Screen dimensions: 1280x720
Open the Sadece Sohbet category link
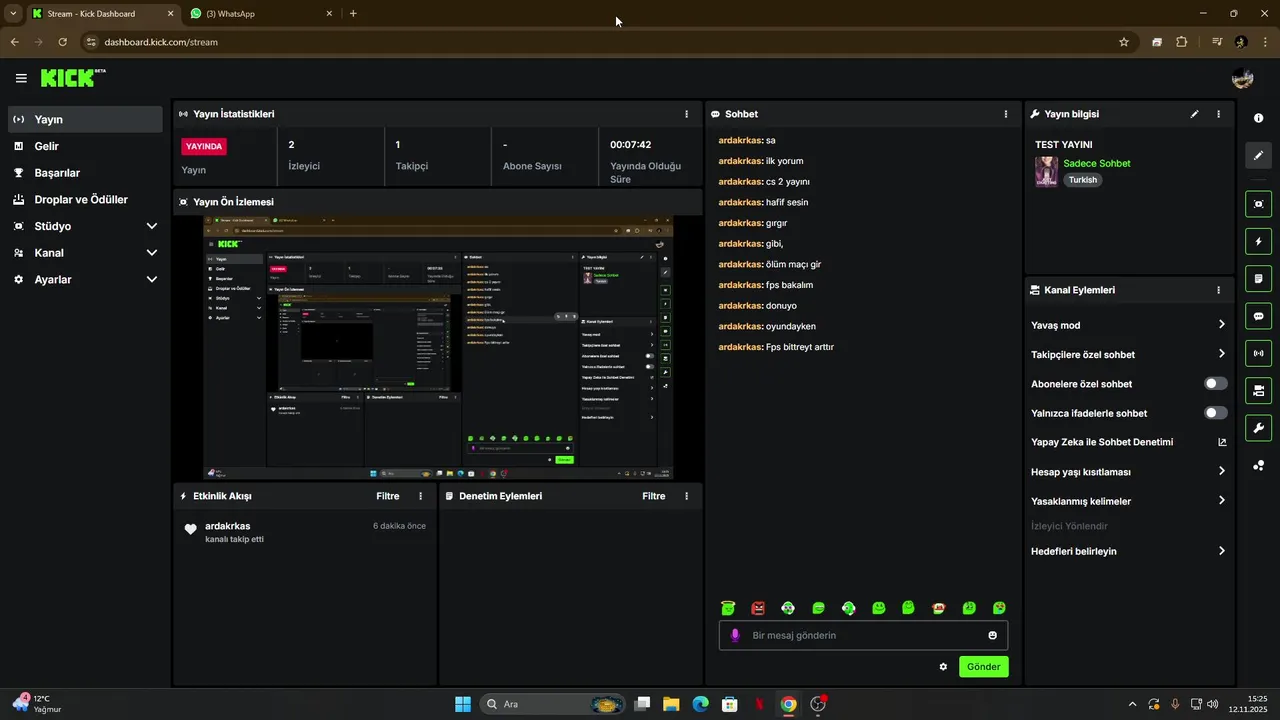[1097, 163]
